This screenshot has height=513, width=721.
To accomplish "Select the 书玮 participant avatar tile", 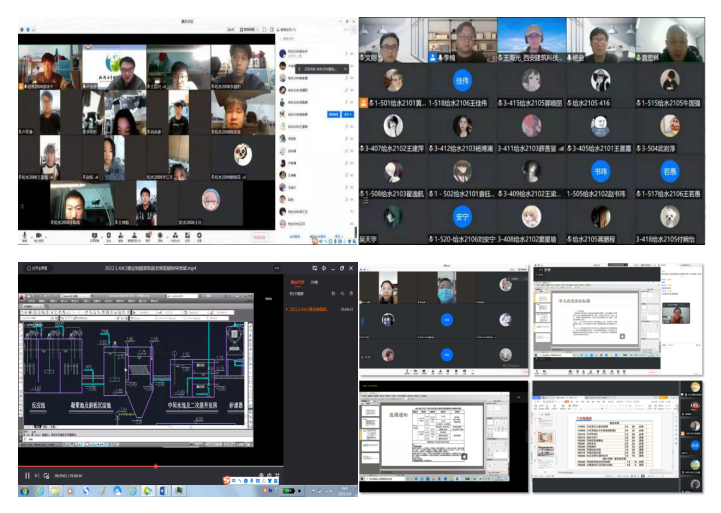I will [x=599, y=171].
